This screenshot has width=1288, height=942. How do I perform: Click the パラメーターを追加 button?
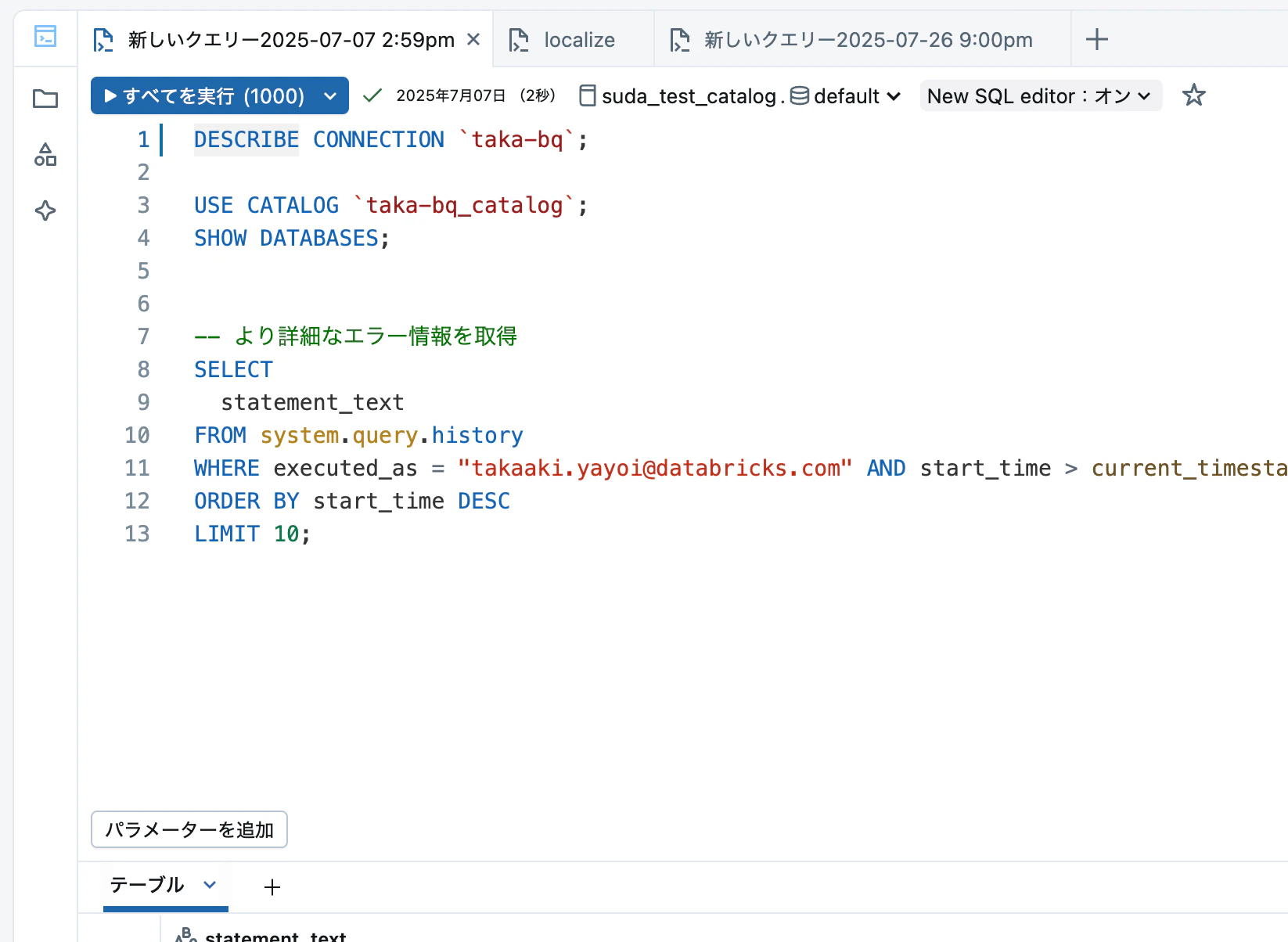[x=189, y=829]
